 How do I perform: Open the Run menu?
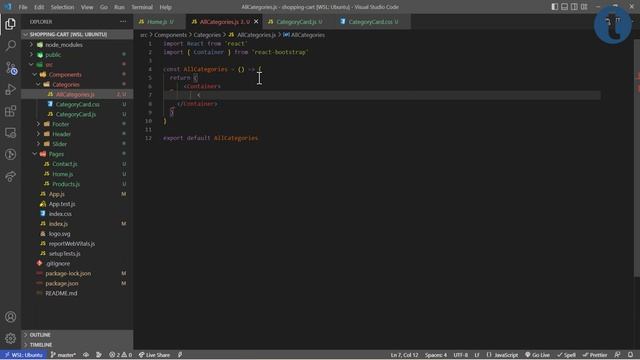(x=119, y=7)
